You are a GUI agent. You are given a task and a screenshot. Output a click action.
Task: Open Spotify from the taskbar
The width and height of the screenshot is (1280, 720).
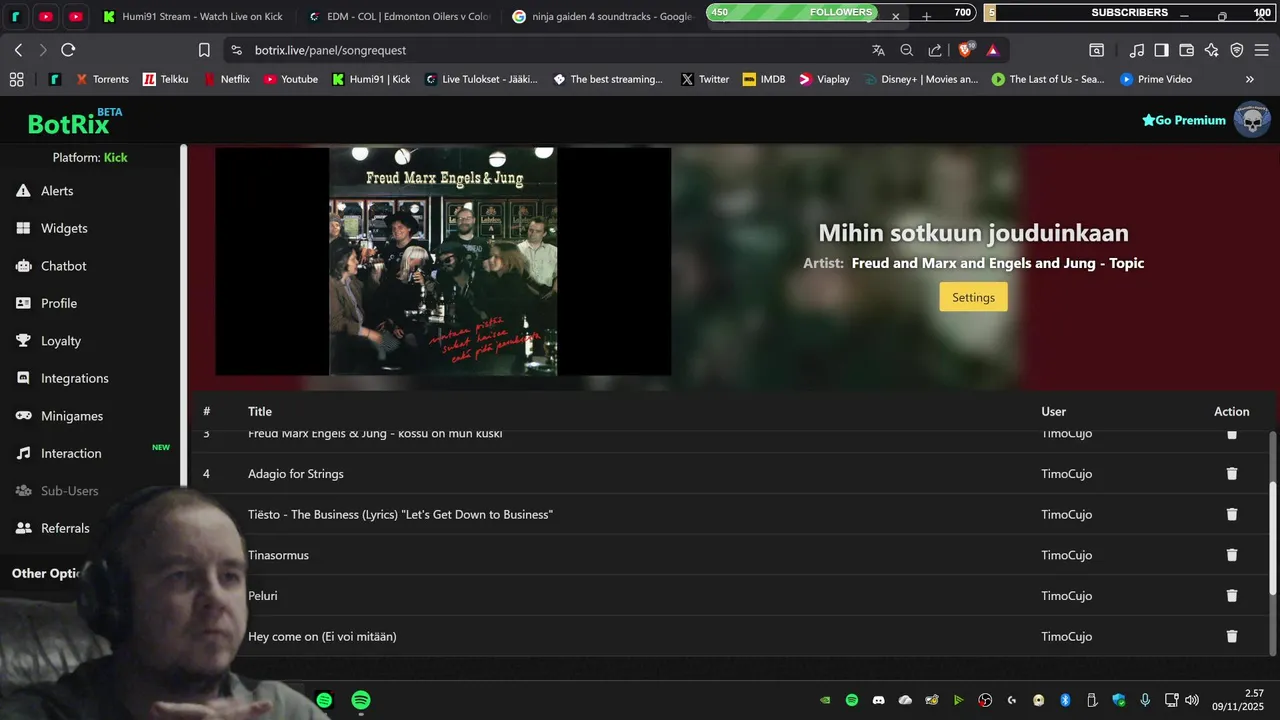tap(361, 700)
